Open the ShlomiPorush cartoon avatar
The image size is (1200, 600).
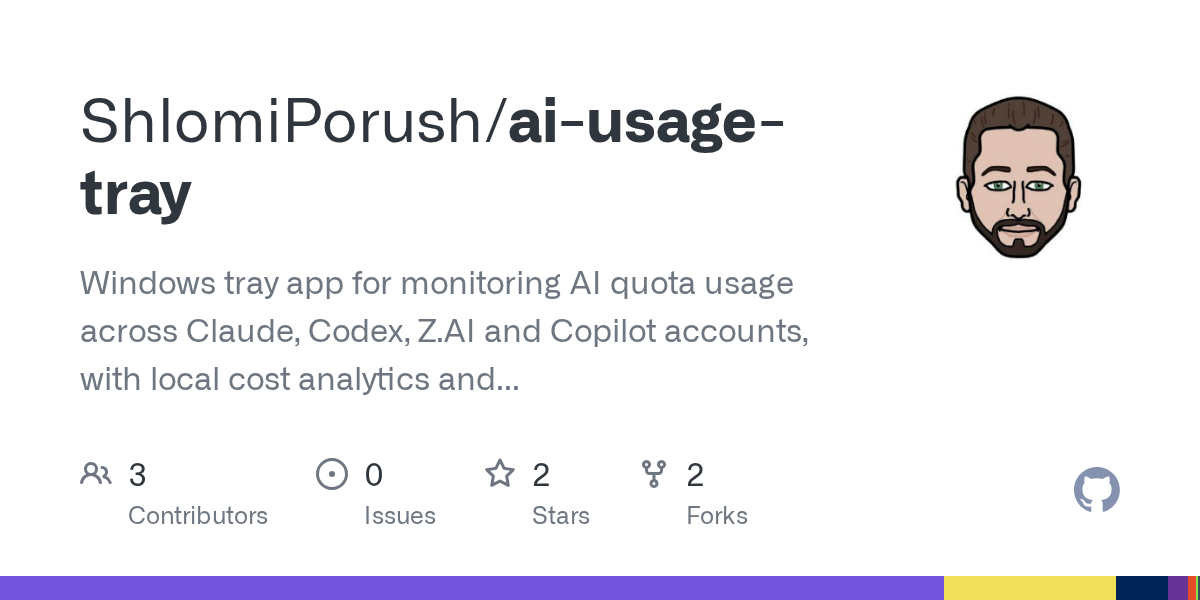point(1019,177)
